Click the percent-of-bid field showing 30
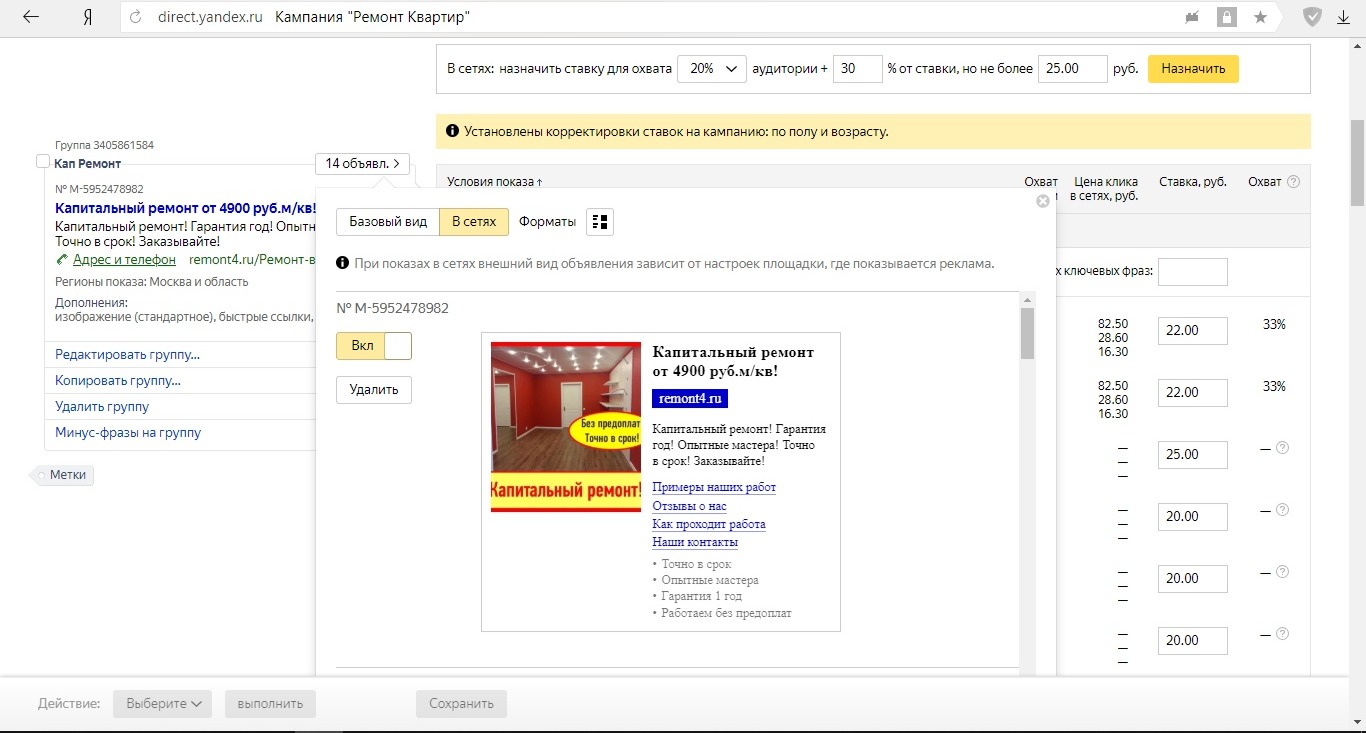 pos(858,69)
